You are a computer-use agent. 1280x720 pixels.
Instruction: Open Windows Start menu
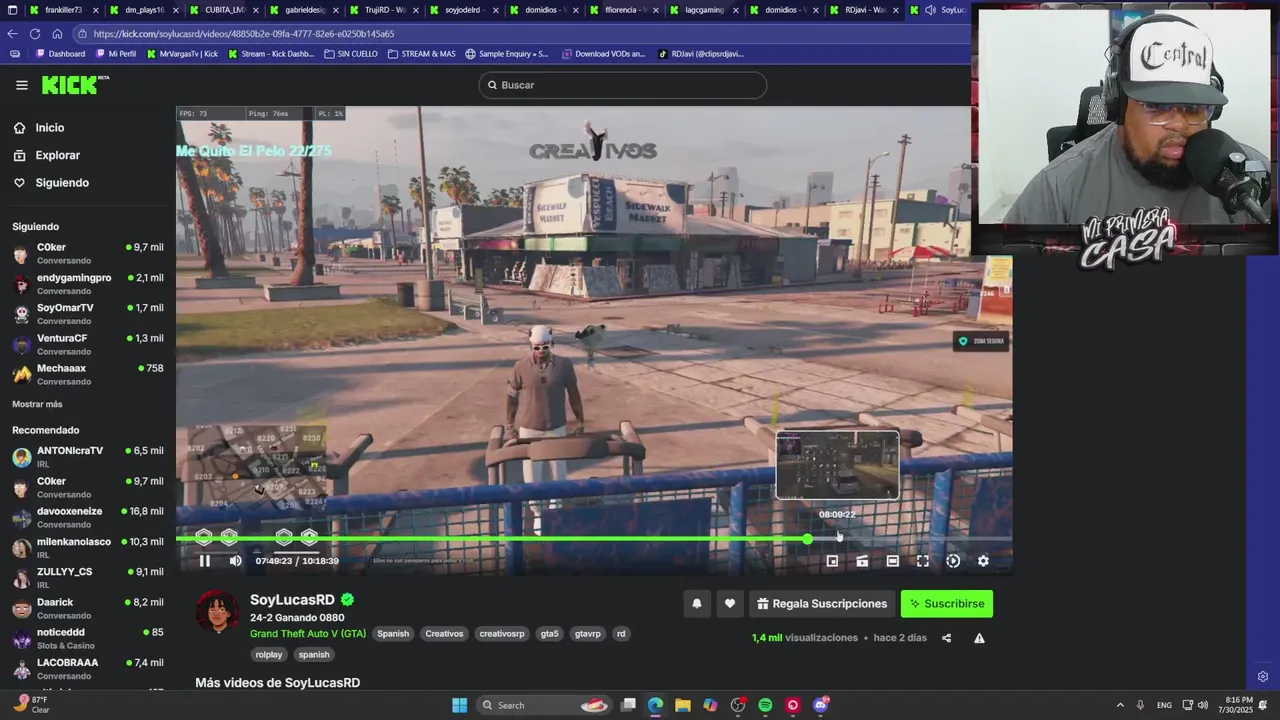click(x=459, y=705)
